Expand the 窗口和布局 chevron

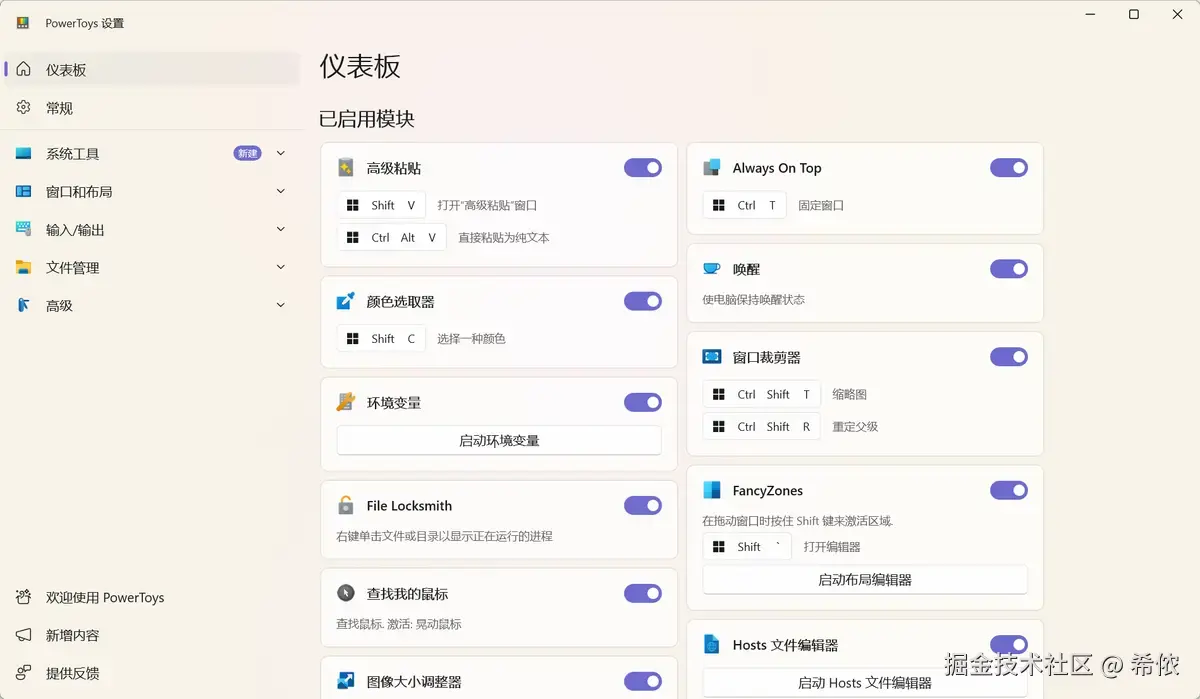pos(281,191)
